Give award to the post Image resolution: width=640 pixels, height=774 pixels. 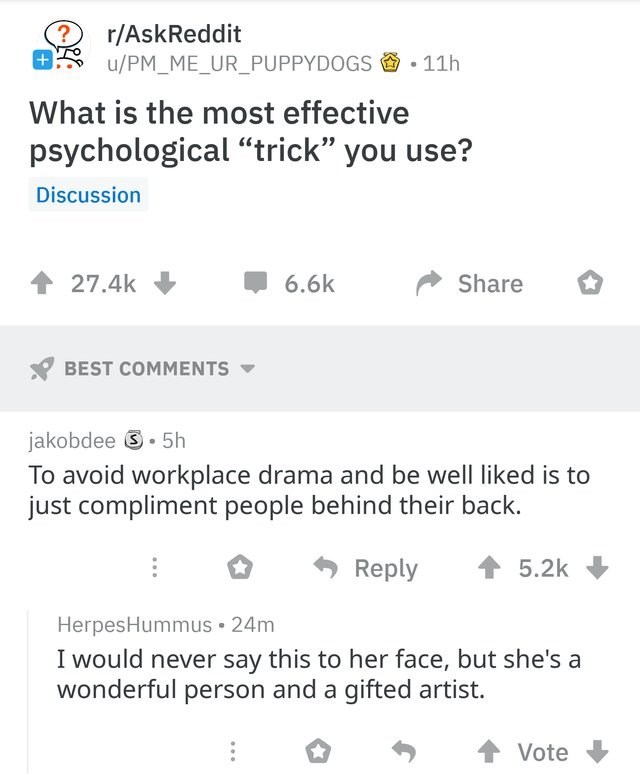coord(590,283)
